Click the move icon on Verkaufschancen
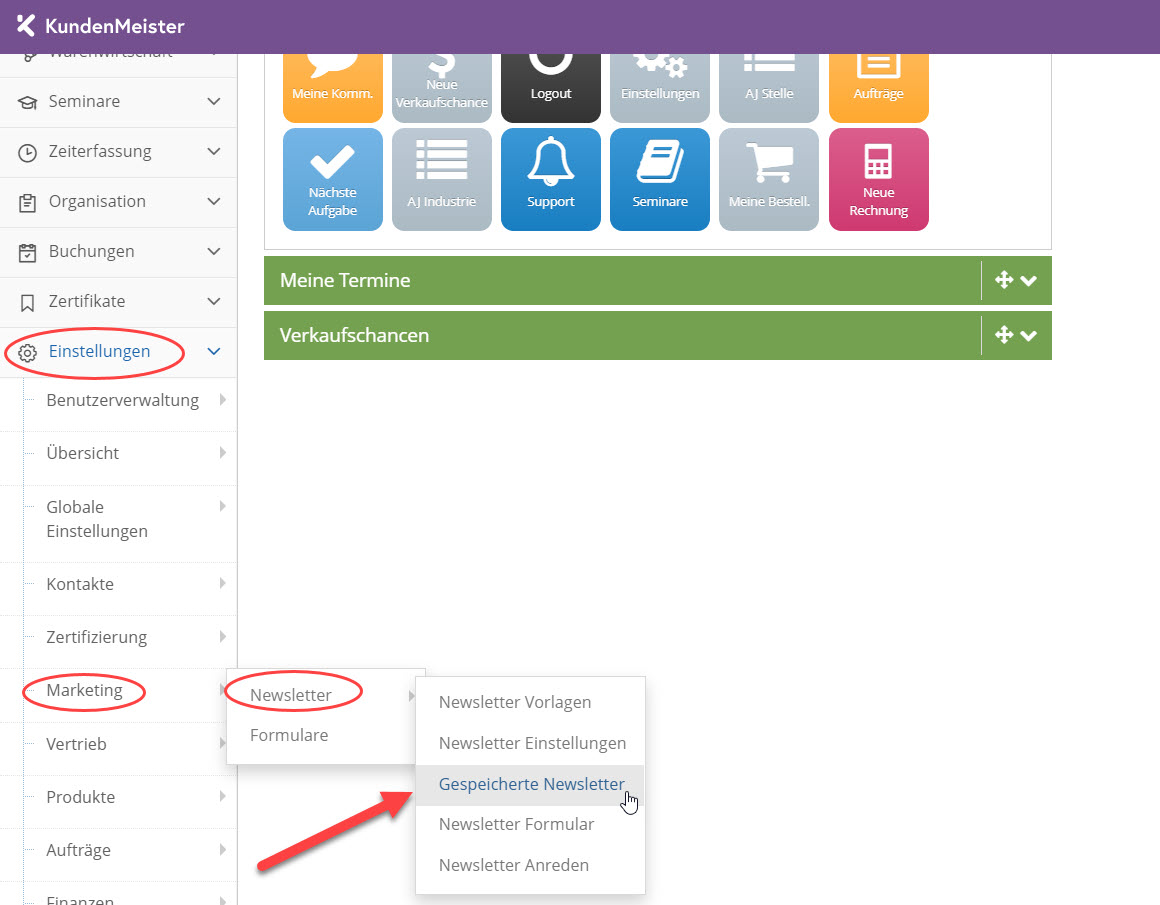The height and width of the screenshot is (905, 1160). pos(1004,334)
